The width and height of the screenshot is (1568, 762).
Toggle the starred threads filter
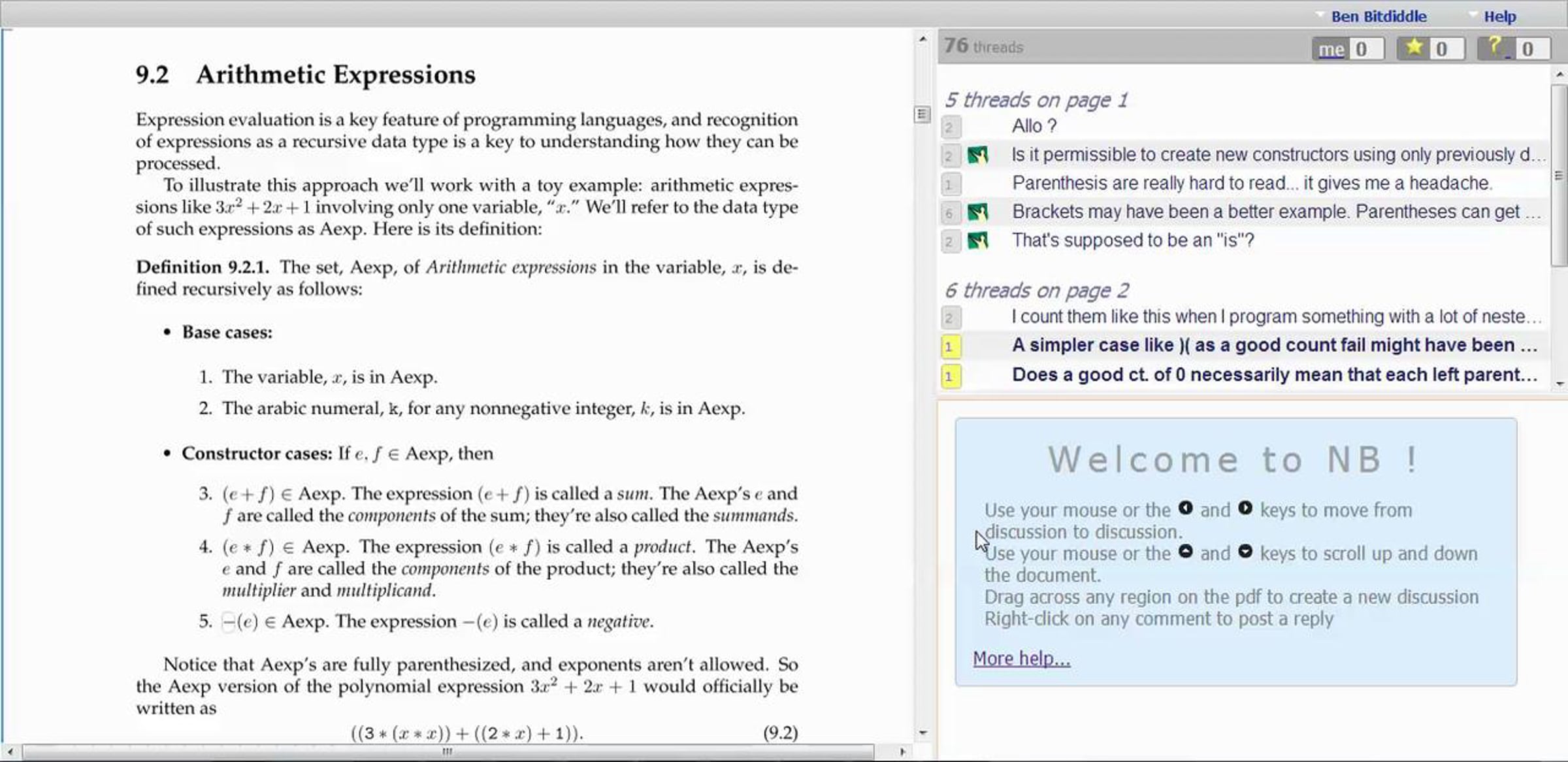1430,49
